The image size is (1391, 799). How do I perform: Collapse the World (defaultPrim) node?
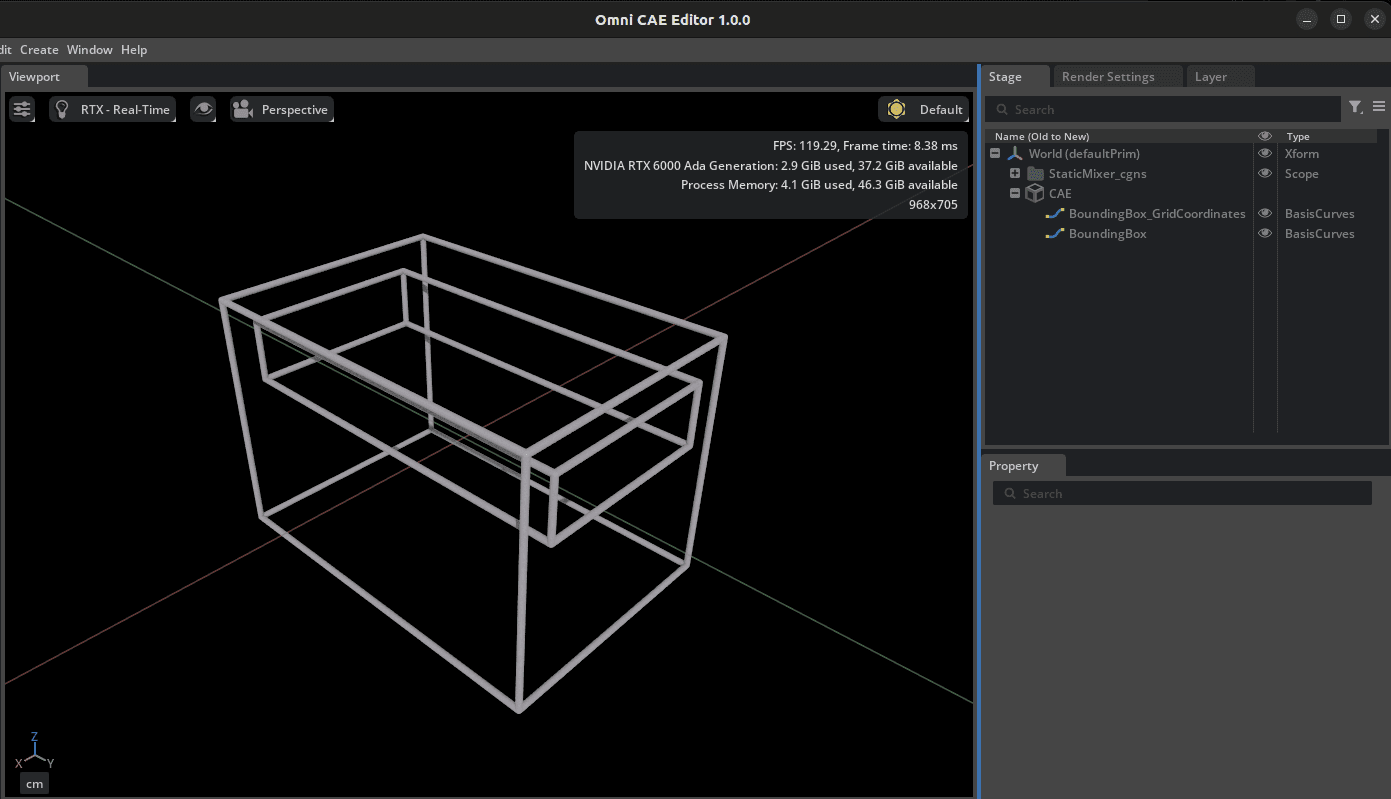[x=994, y=153]
